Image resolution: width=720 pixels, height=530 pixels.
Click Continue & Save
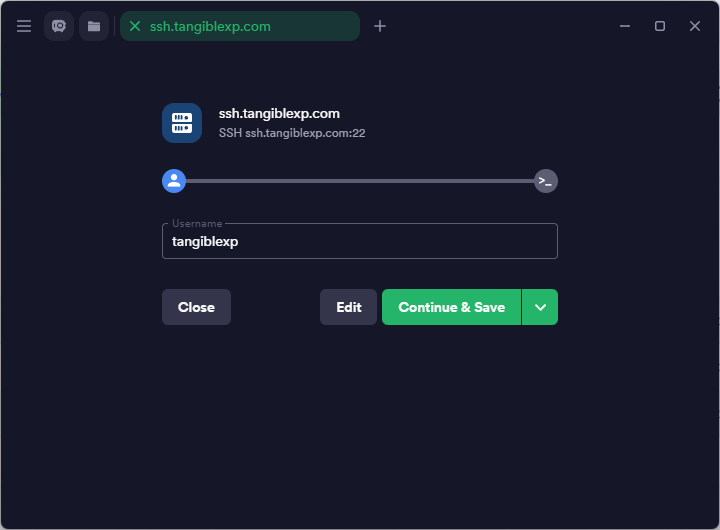(451, 307)
